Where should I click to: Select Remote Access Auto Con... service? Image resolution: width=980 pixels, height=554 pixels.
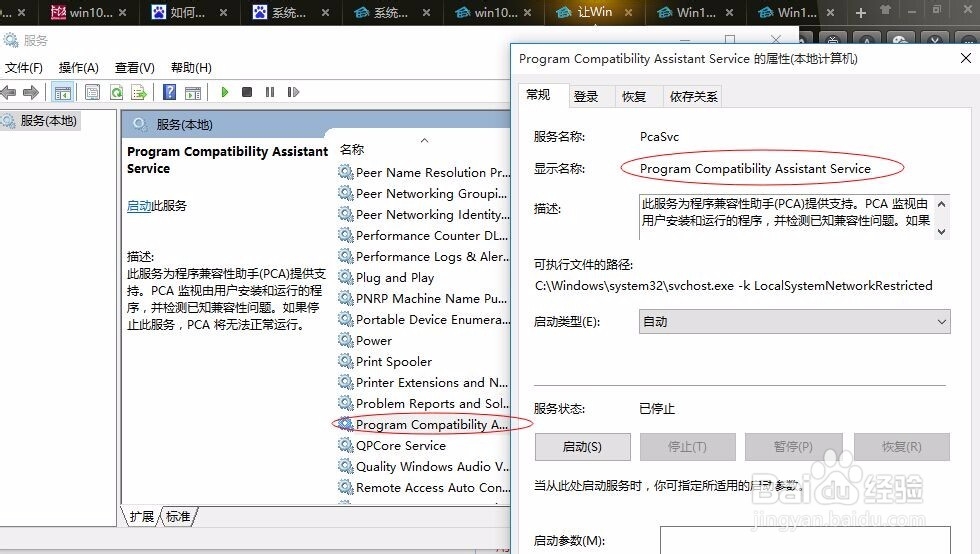[x=424, y=487]
